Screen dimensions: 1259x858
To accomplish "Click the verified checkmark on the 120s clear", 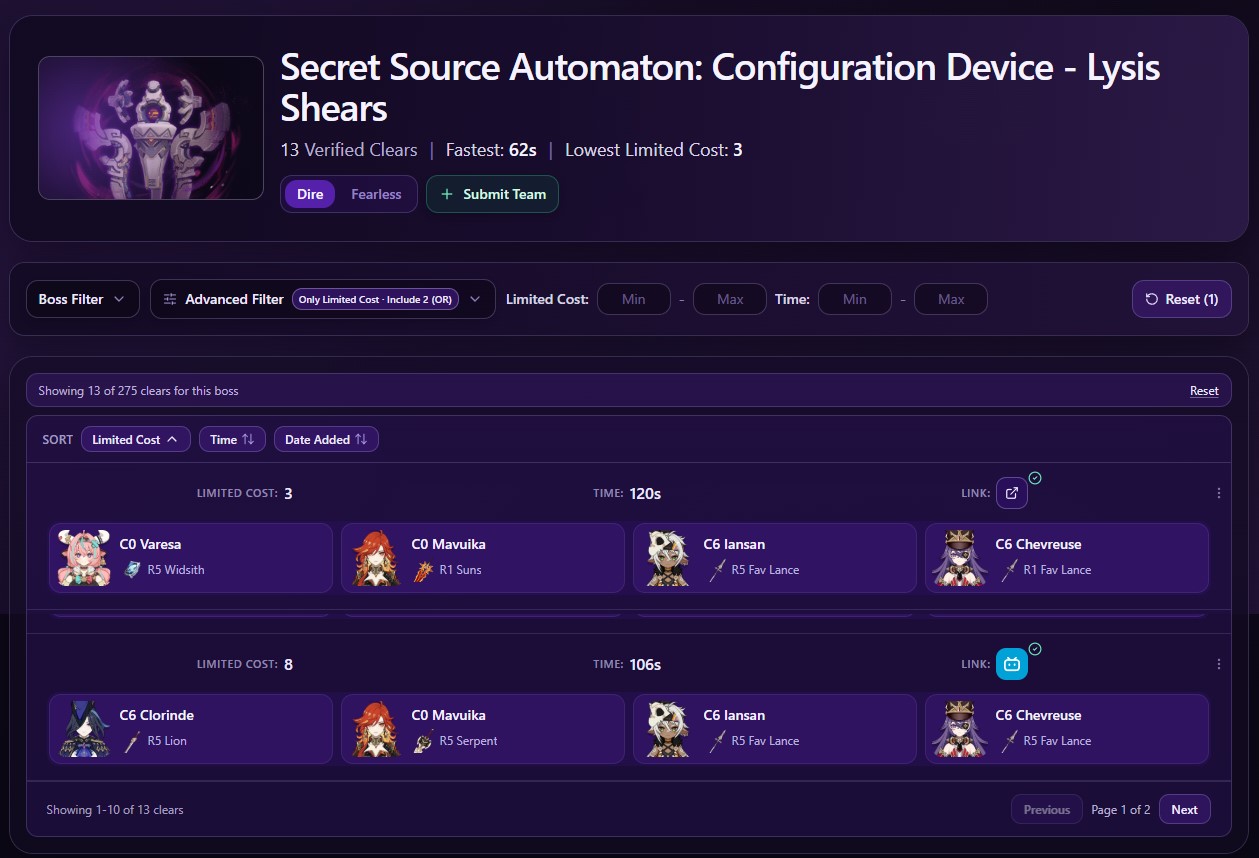I will point(1035,478).
